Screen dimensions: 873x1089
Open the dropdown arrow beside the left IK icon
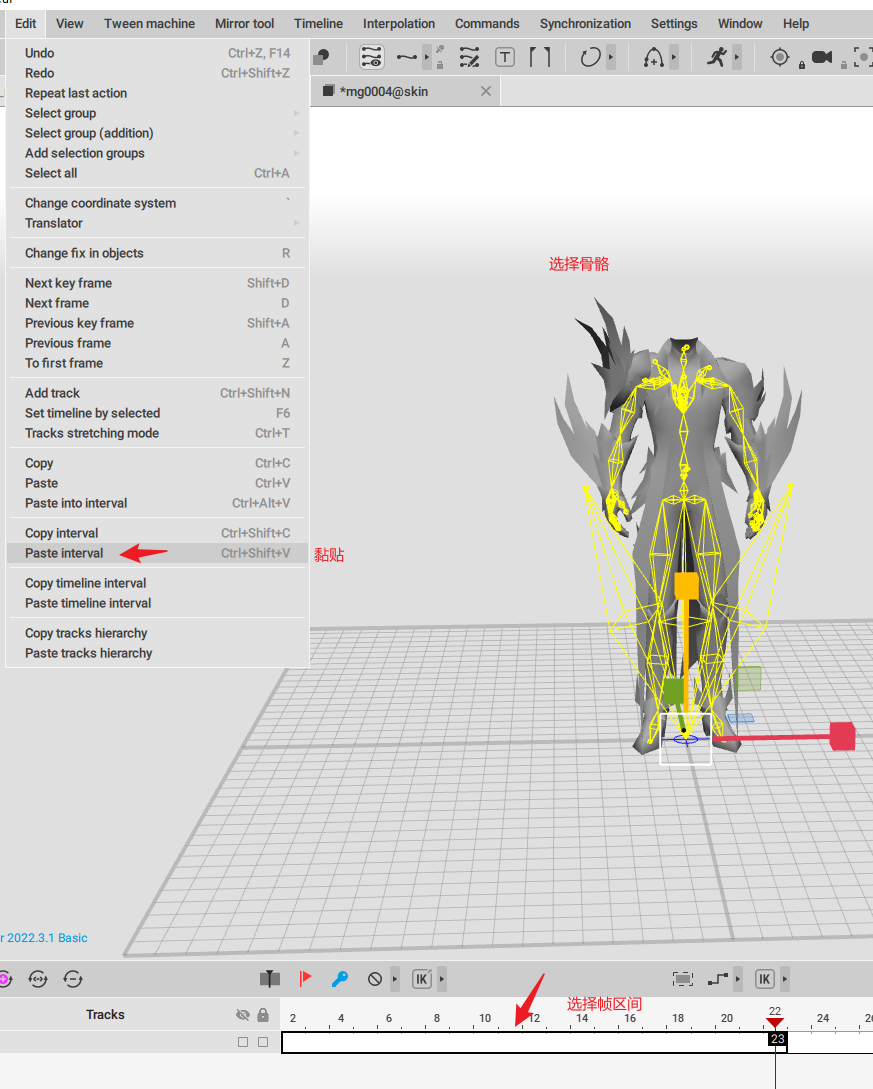(x=442, y=979)
